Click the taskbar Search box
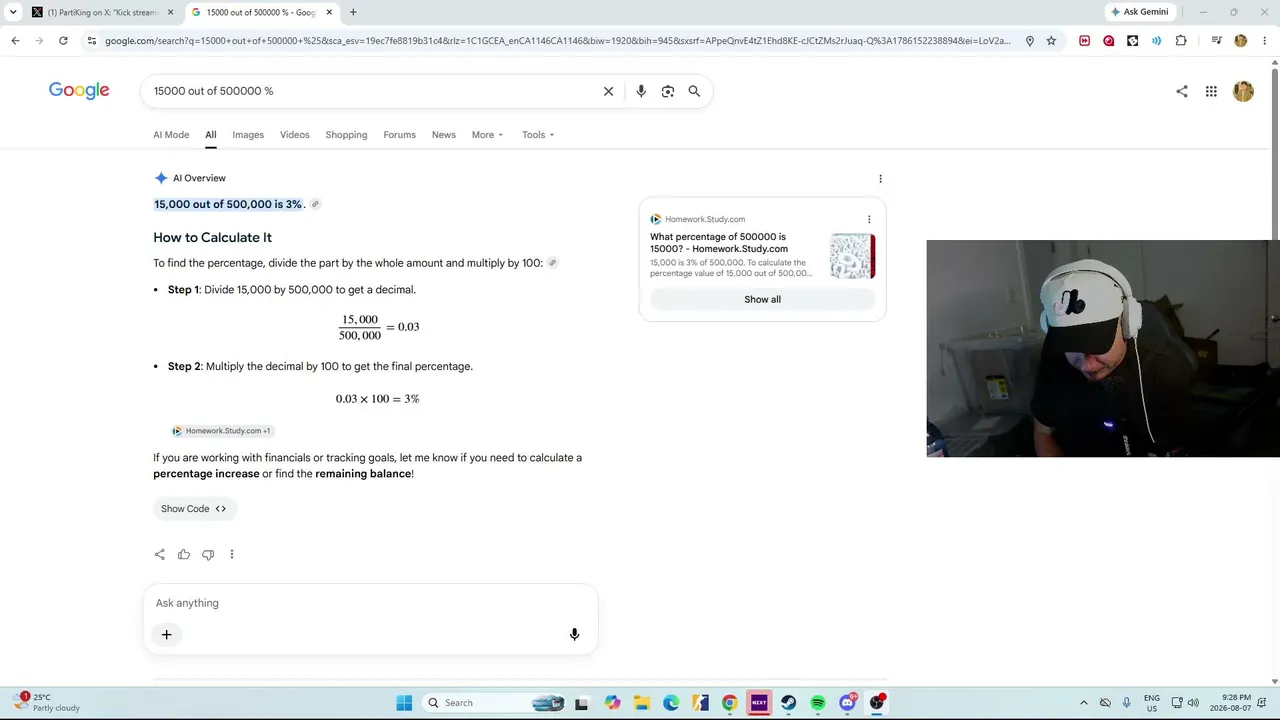The width and height of the screenshot is (1280, 720). 496,703
